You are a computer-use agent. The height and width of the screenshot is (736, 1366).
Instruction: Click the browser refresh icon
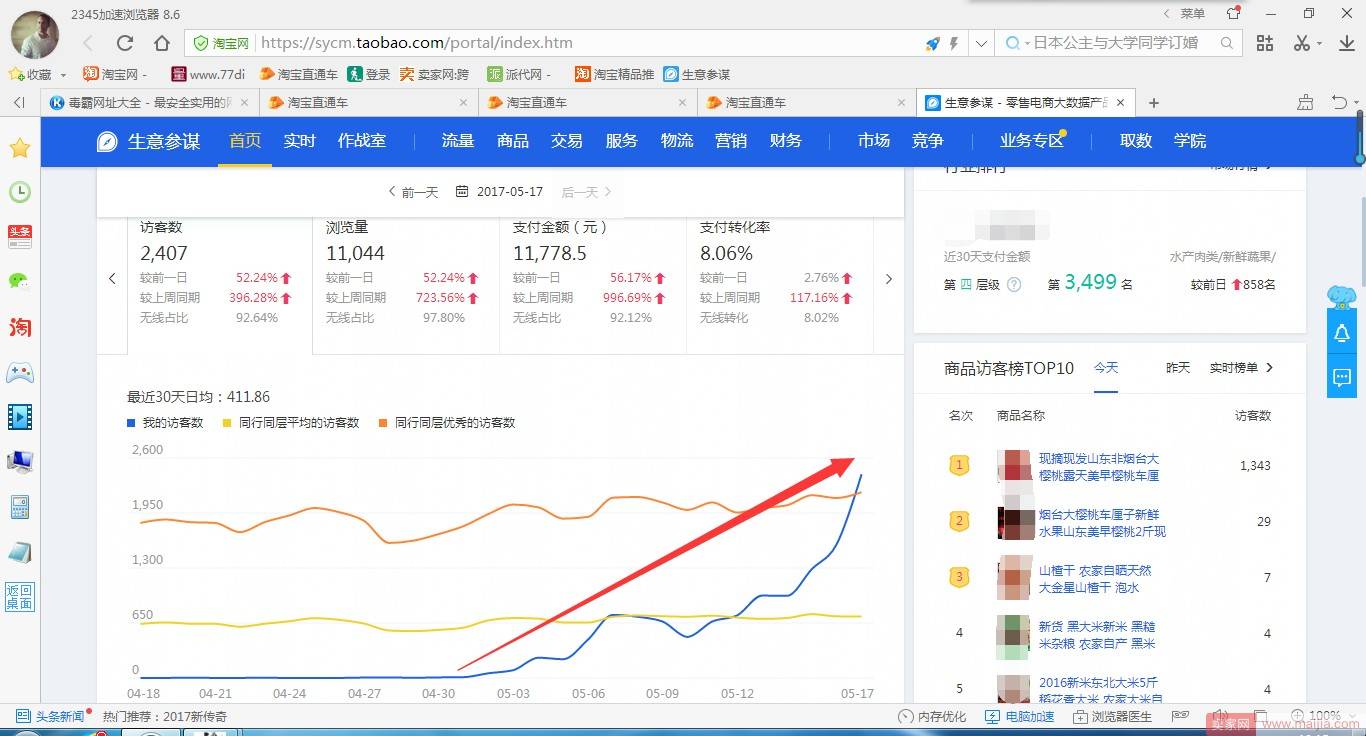click(x=125, y=43)
